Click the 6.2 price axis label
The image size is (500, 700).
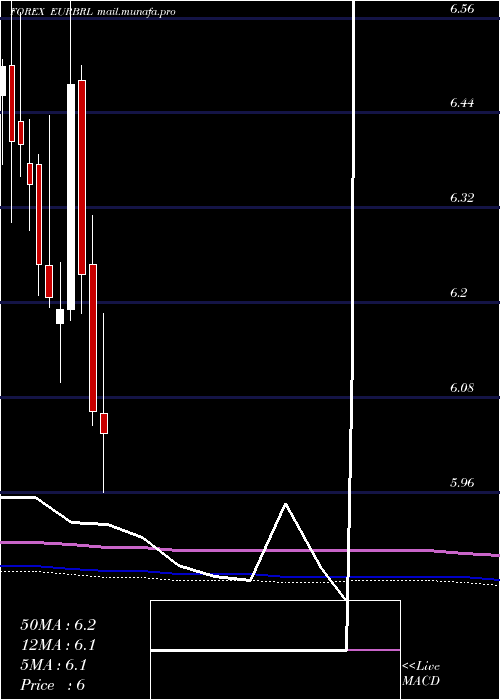(x=459, y=292)
